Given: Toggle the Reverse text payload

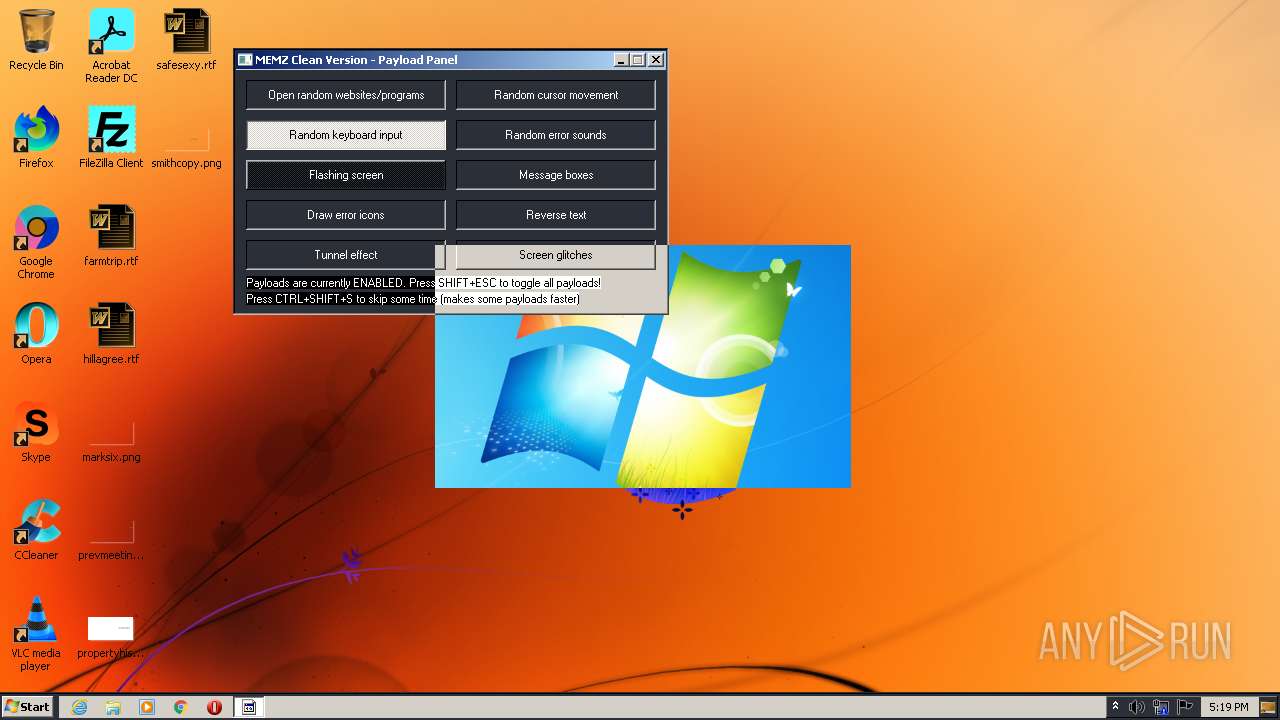Looking at the screenshot, I should (556, 215).
